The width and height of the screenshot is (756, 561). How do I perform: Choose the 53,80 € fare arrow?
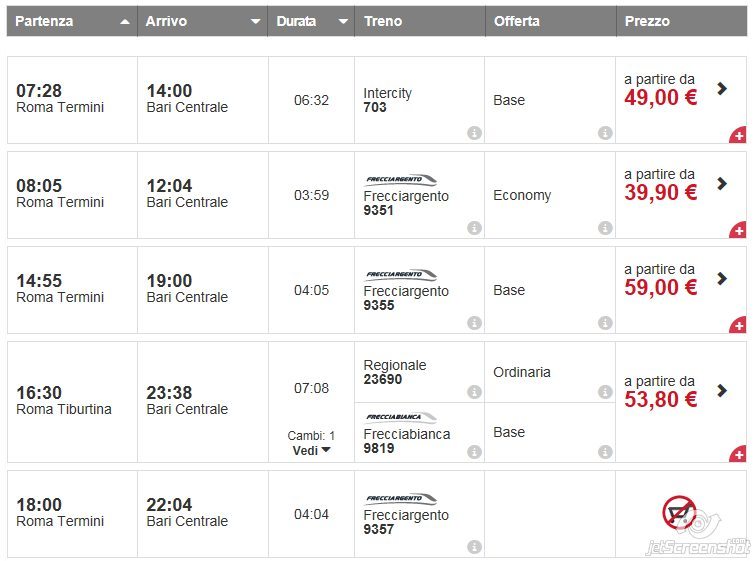[722, 391]
